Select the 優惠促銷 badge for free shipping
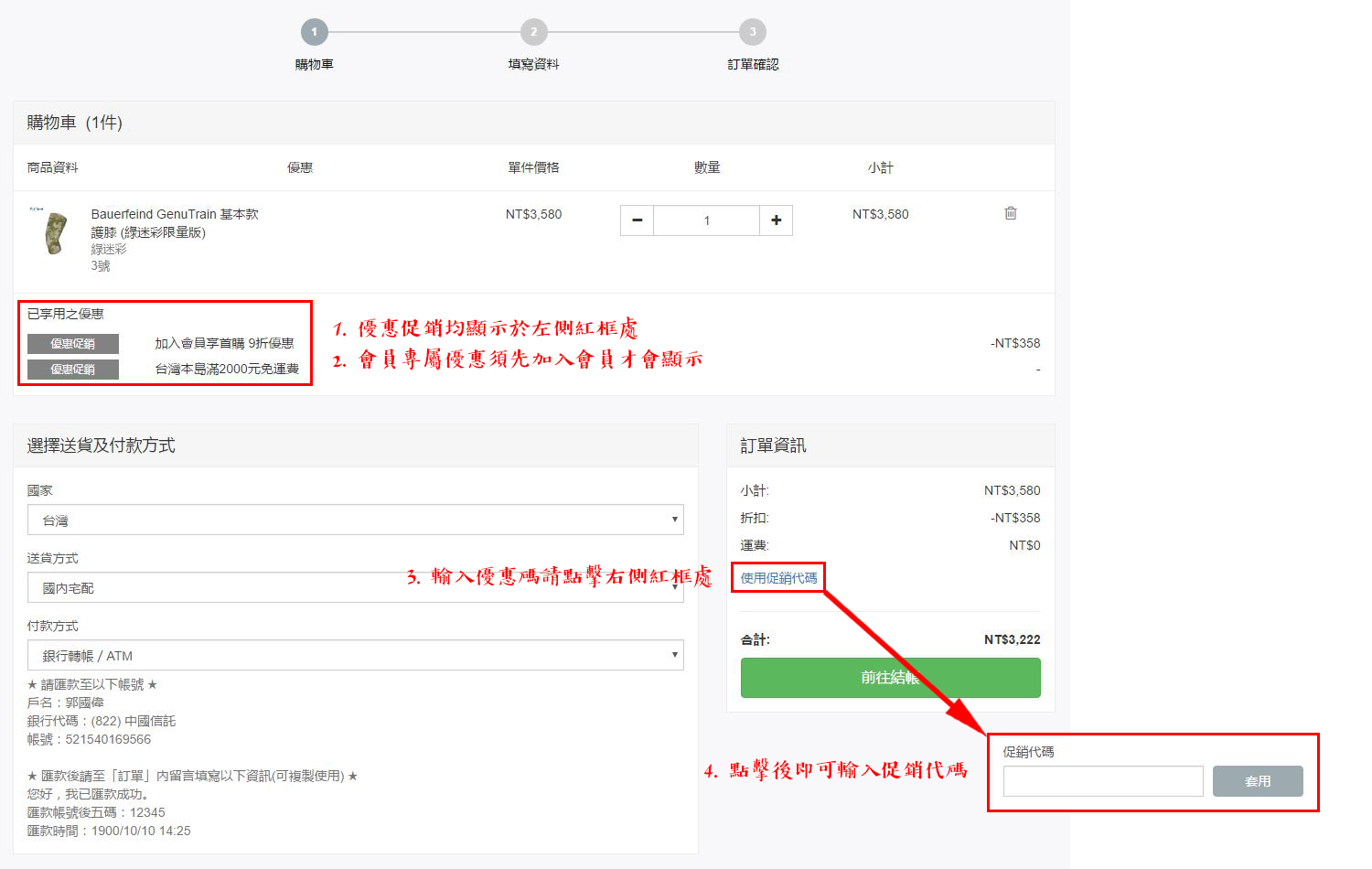Screen dimensions: 1372x869 click(72, 370)
